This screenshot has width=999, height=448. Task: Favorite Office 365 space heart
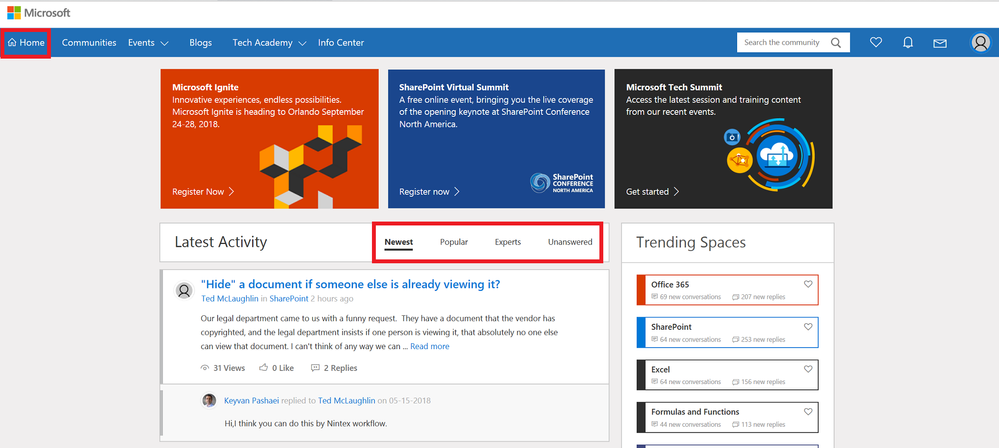tap(808, 284)
